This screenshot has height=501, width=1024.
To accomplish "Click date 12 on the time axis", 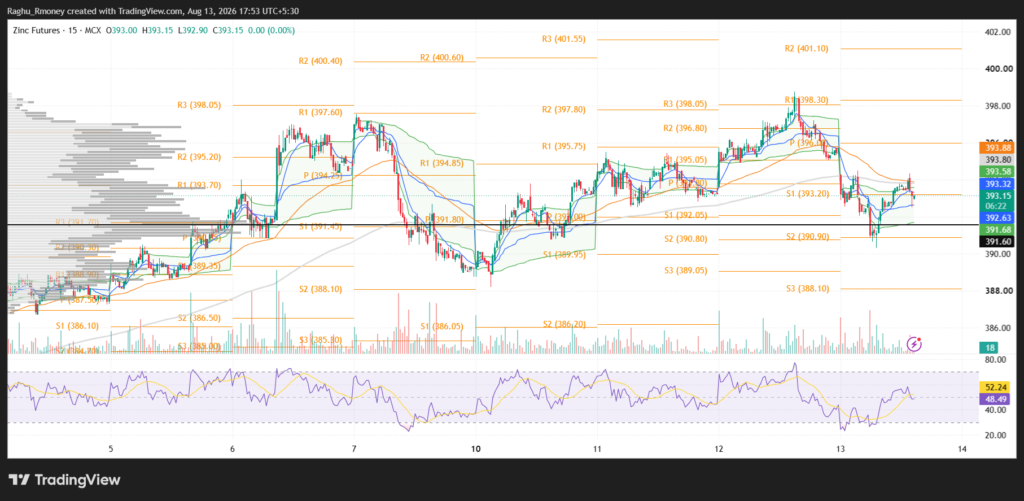I will coord(718,448).
